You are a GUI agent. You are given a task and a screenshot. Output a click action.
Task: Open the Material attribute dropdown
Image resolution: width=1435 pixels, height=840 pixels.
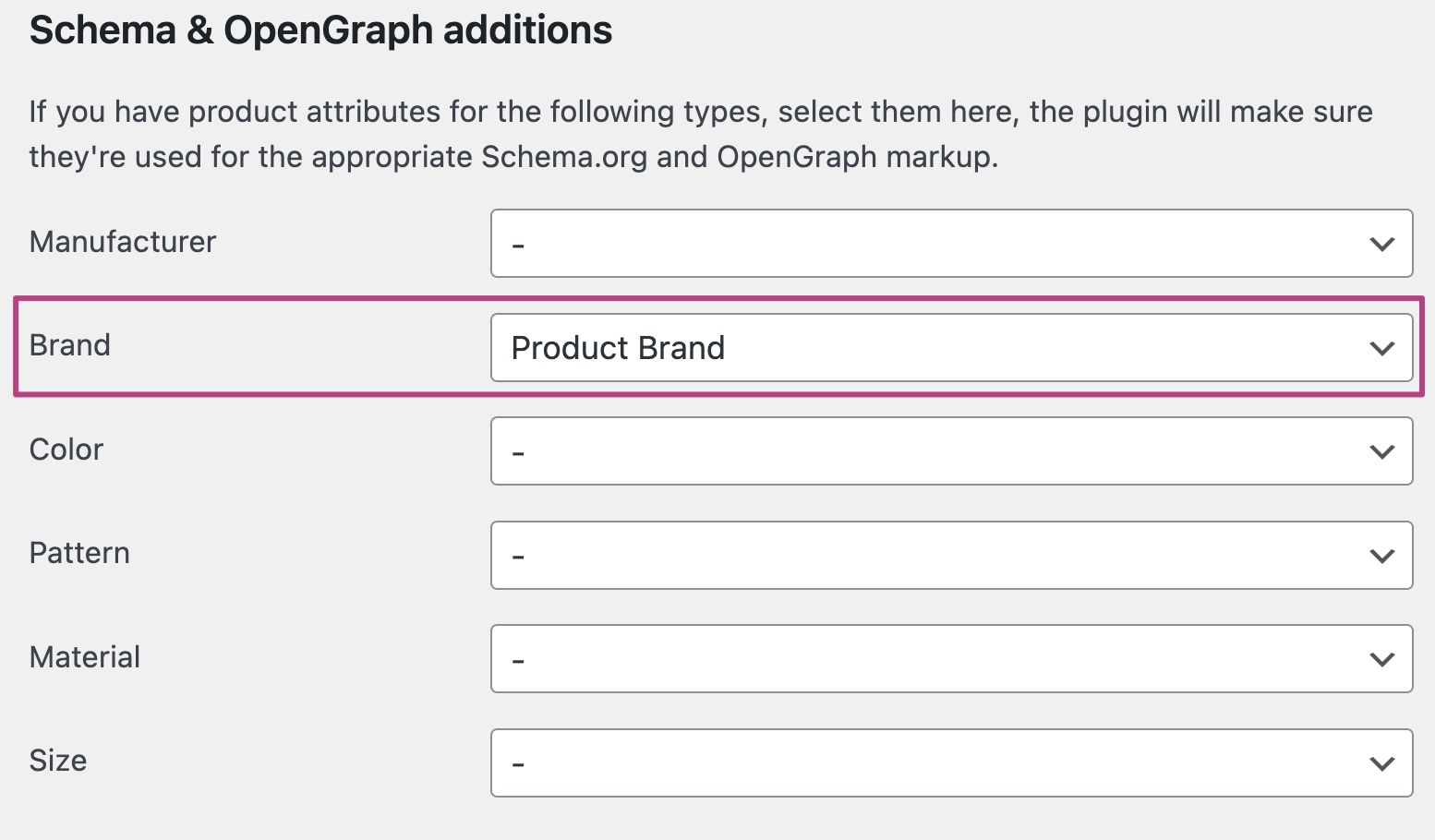click(951, 659)
